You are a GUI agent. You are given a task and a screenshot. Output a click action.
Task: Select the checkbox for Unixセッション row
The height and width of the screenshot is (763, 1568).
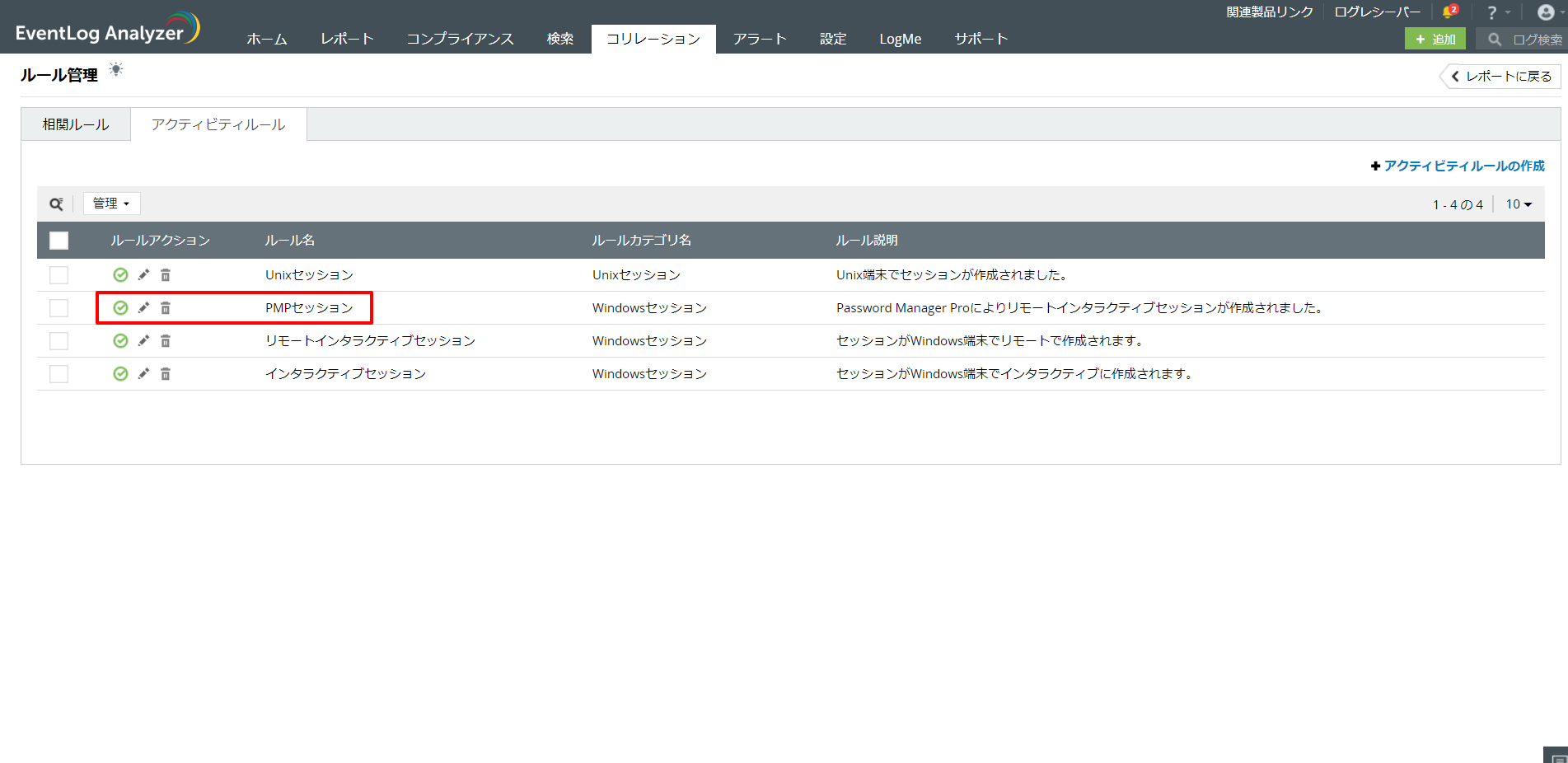click(59, 275)
